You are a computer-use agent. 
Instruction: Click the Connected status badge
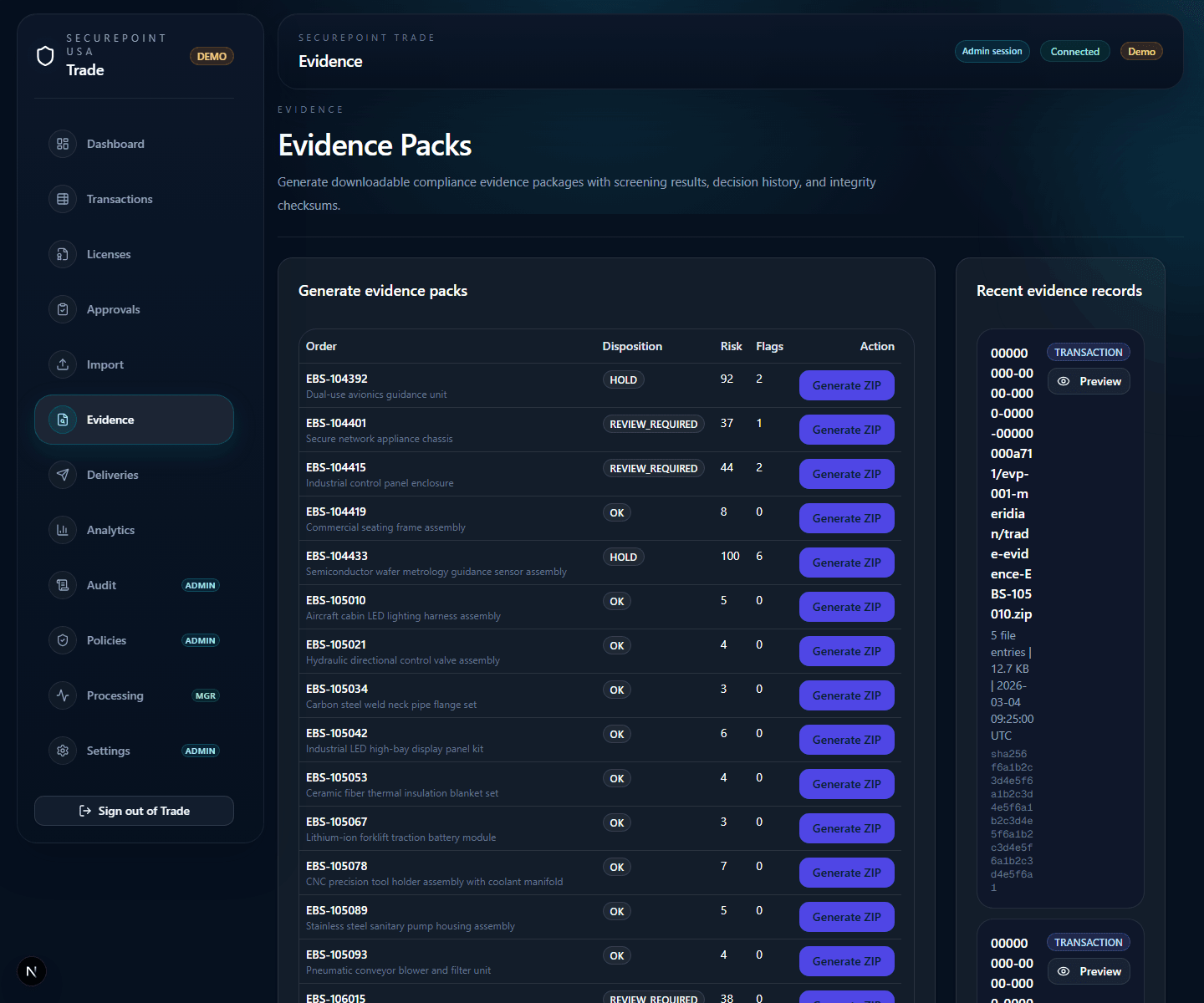coord(1075,51)
